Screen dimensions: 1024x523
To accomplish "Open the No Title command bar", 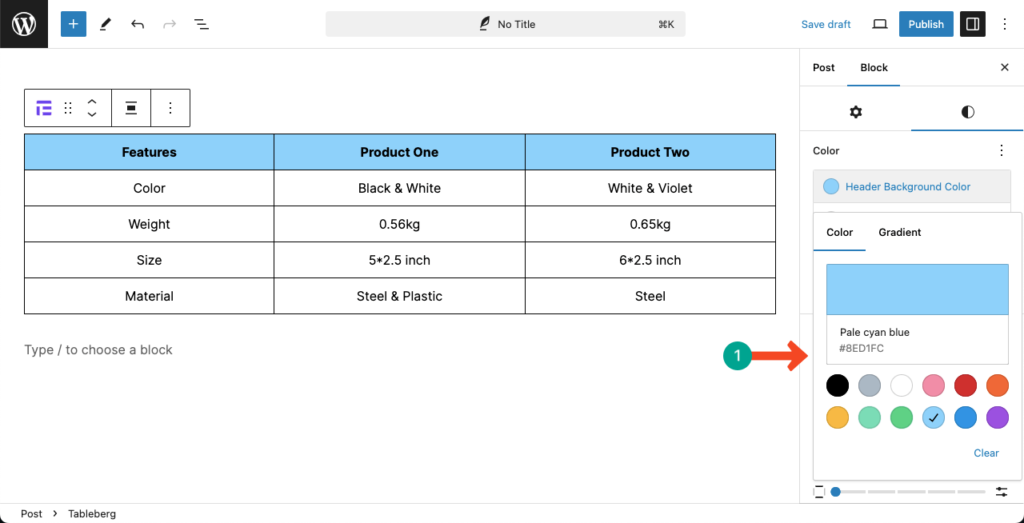I will coord(505,24).
